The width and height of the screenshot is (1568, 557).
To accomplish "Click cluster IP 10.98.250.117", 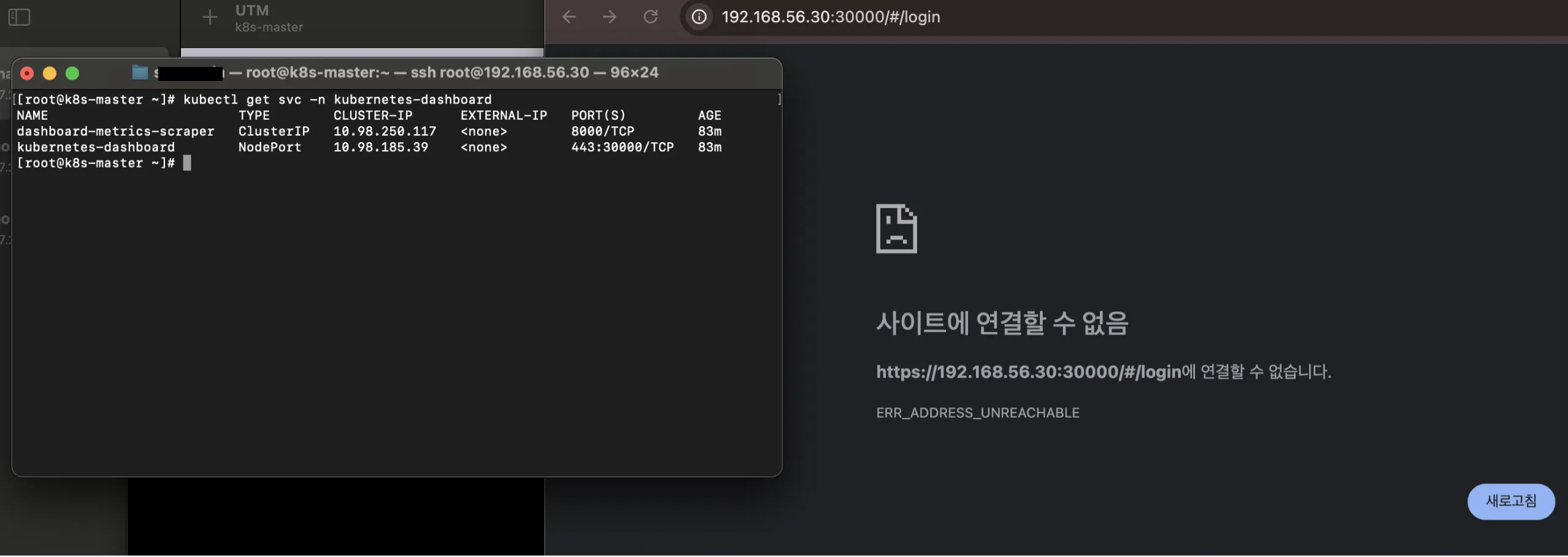I will pyautogui.click(x=385, y=131).
